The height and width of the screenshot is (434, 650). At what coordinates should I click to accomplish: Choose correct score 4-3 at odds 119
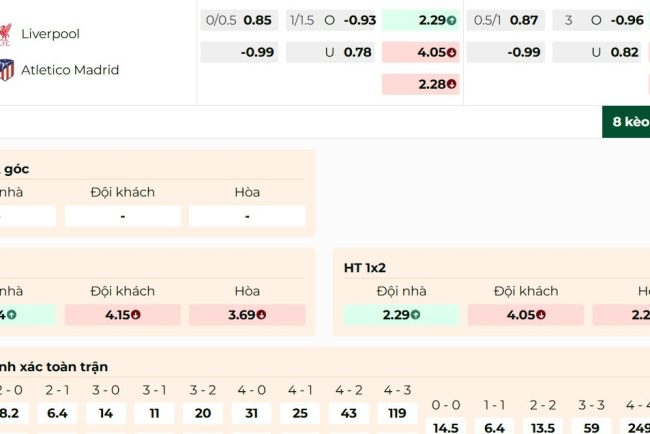coord(398,412)
